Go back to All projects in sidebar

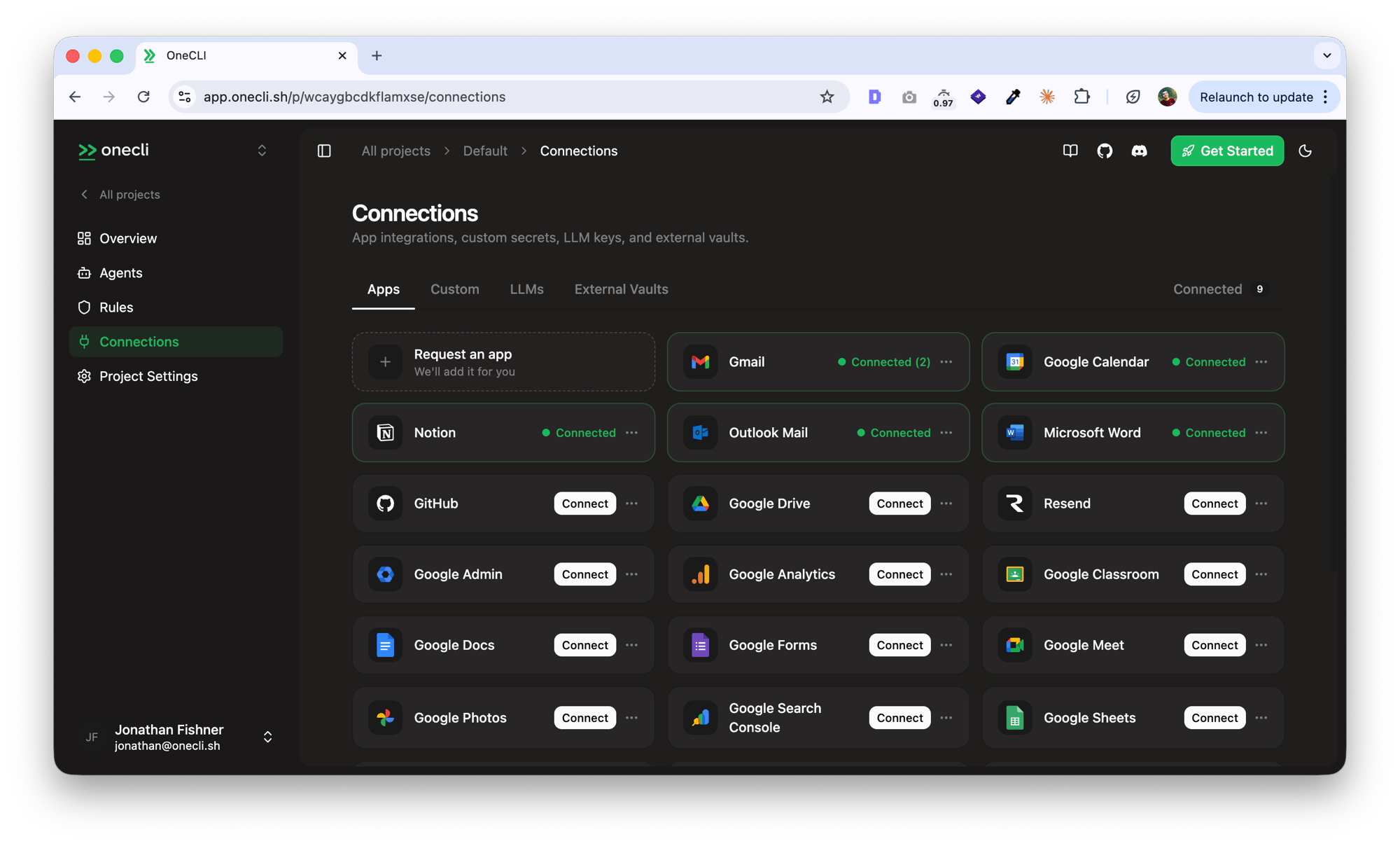(120, 195)
